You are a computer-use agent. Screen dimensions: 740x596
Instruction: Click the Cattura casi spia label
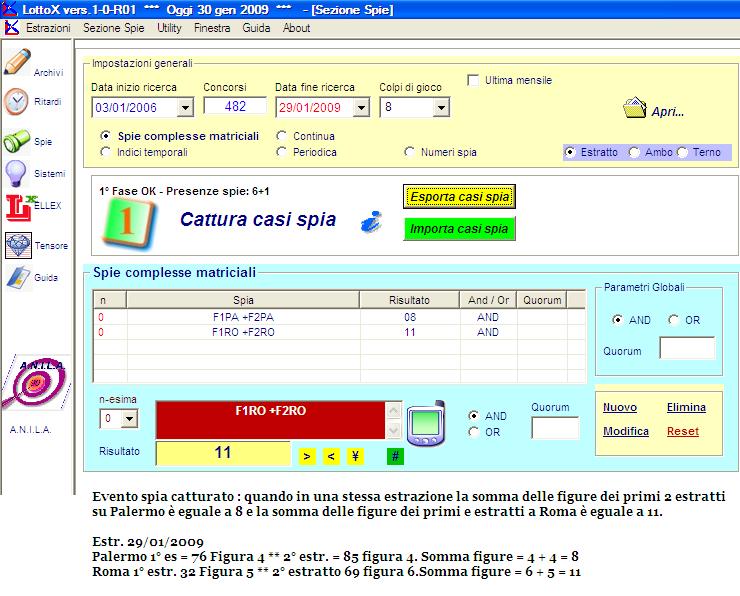[258, 219]
